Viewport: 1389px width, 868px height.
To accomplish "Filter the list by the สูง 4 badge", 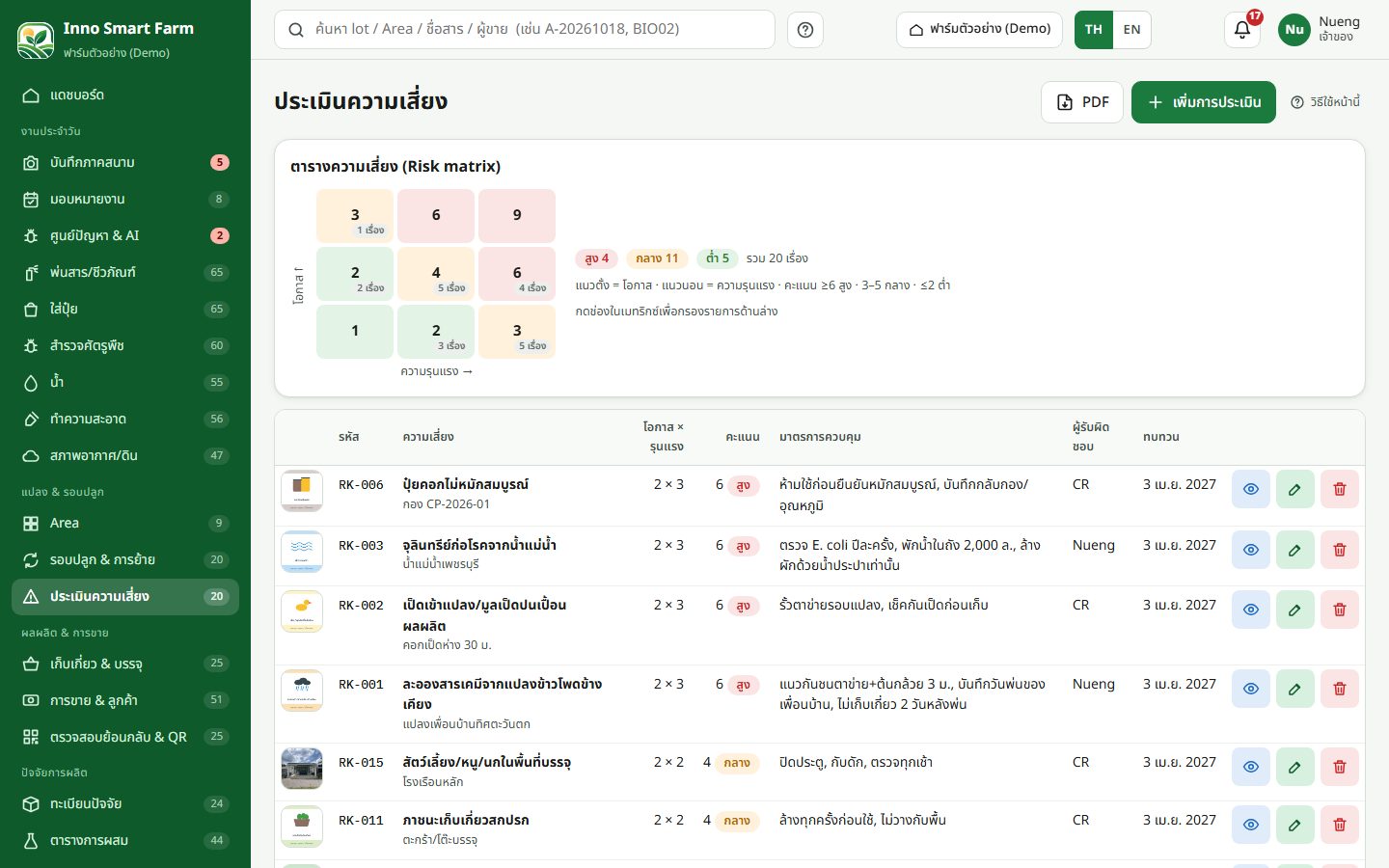I will pyautogui.click(x=597, y=258).
